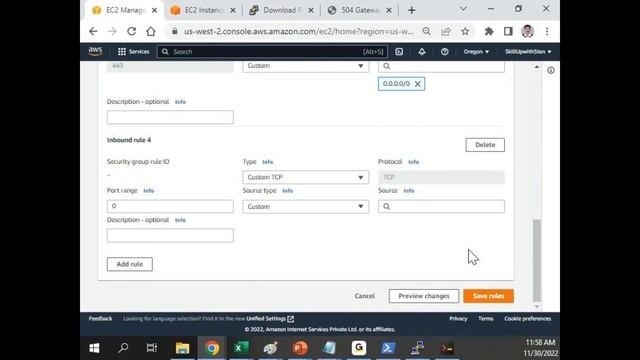Open the browser extensions puzzle icon
640x360 pixels.
click(x=489, y=31)
